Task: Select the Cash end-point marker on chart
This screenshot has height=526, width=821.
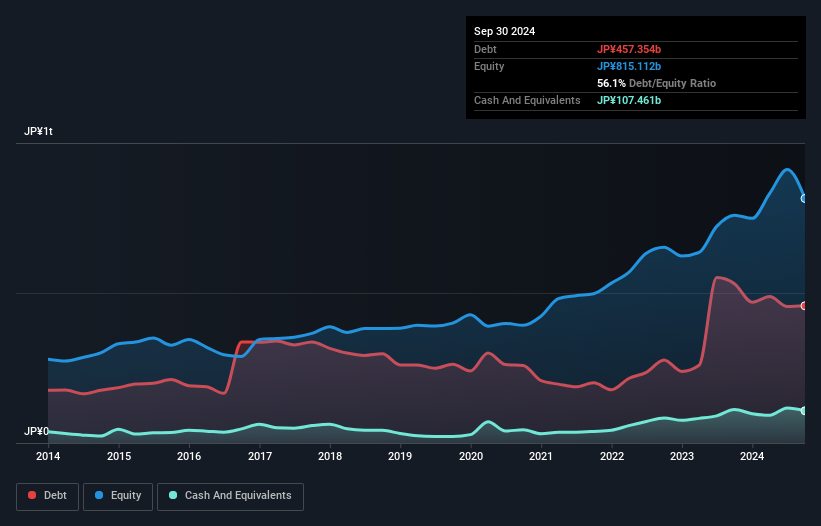Action: click(804, 411)
